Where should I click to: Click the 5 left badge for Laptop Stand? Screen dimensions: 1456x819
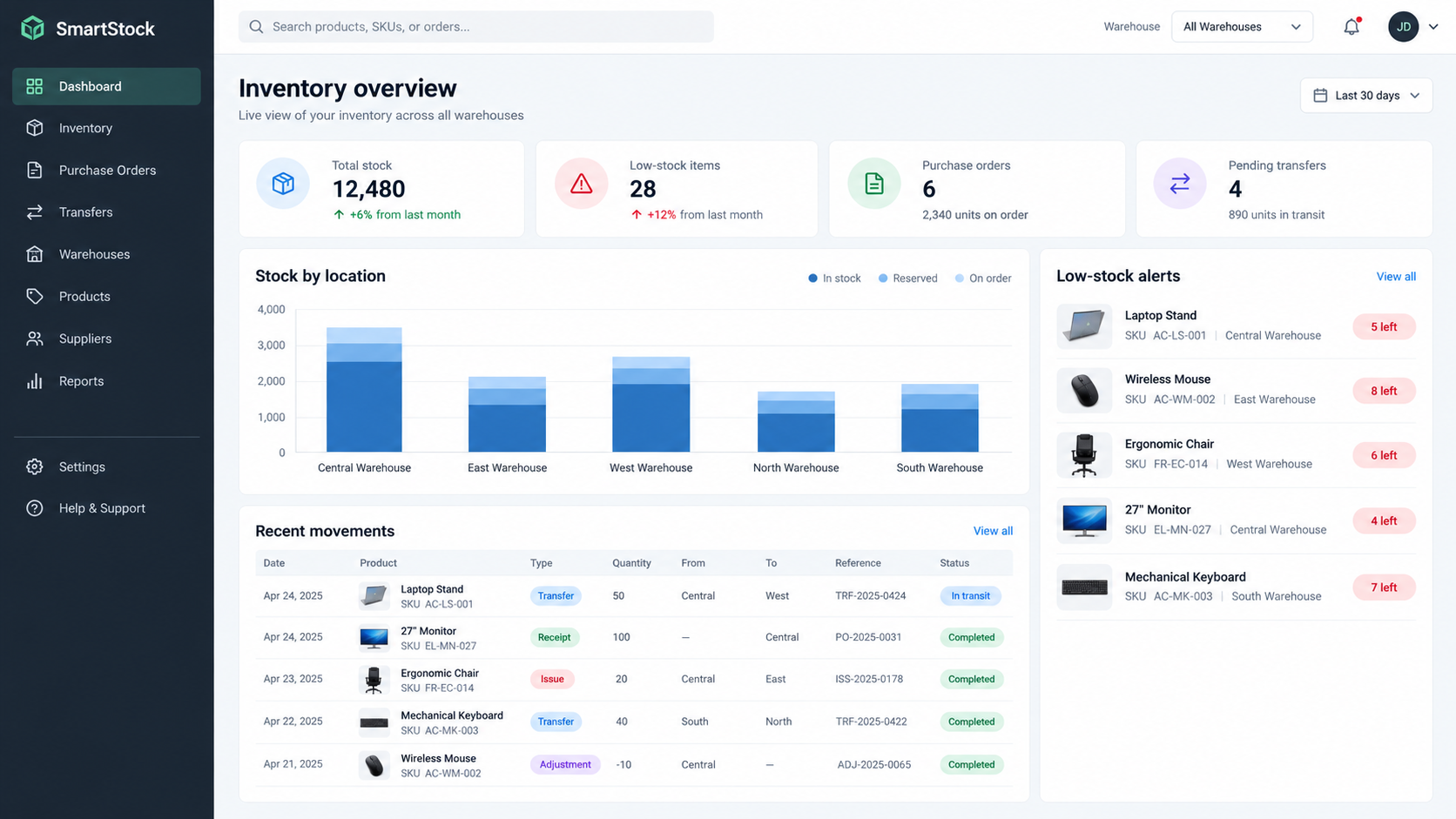[1384, 327]
